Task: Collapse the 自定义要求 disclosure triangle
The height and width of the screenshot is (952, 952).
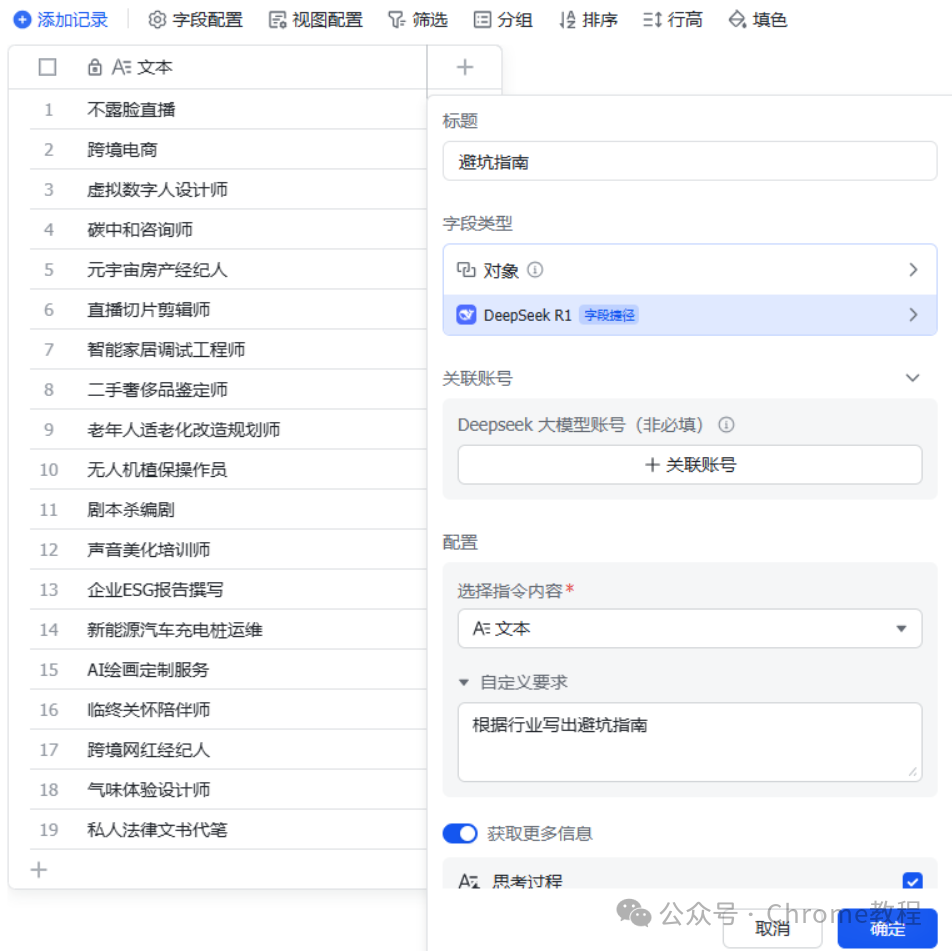Action: pos(464,682)
